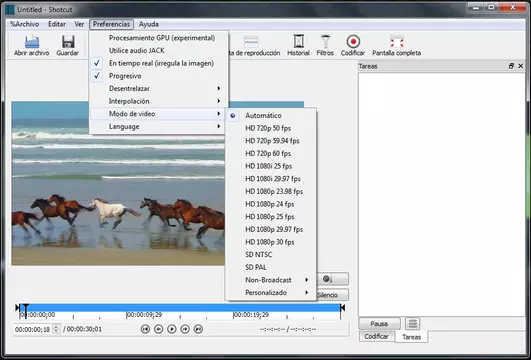Viewport: 531px width, 360px height.
Task: Click the tasks list menu icon beside Pausa
Action: coord(412,324)
